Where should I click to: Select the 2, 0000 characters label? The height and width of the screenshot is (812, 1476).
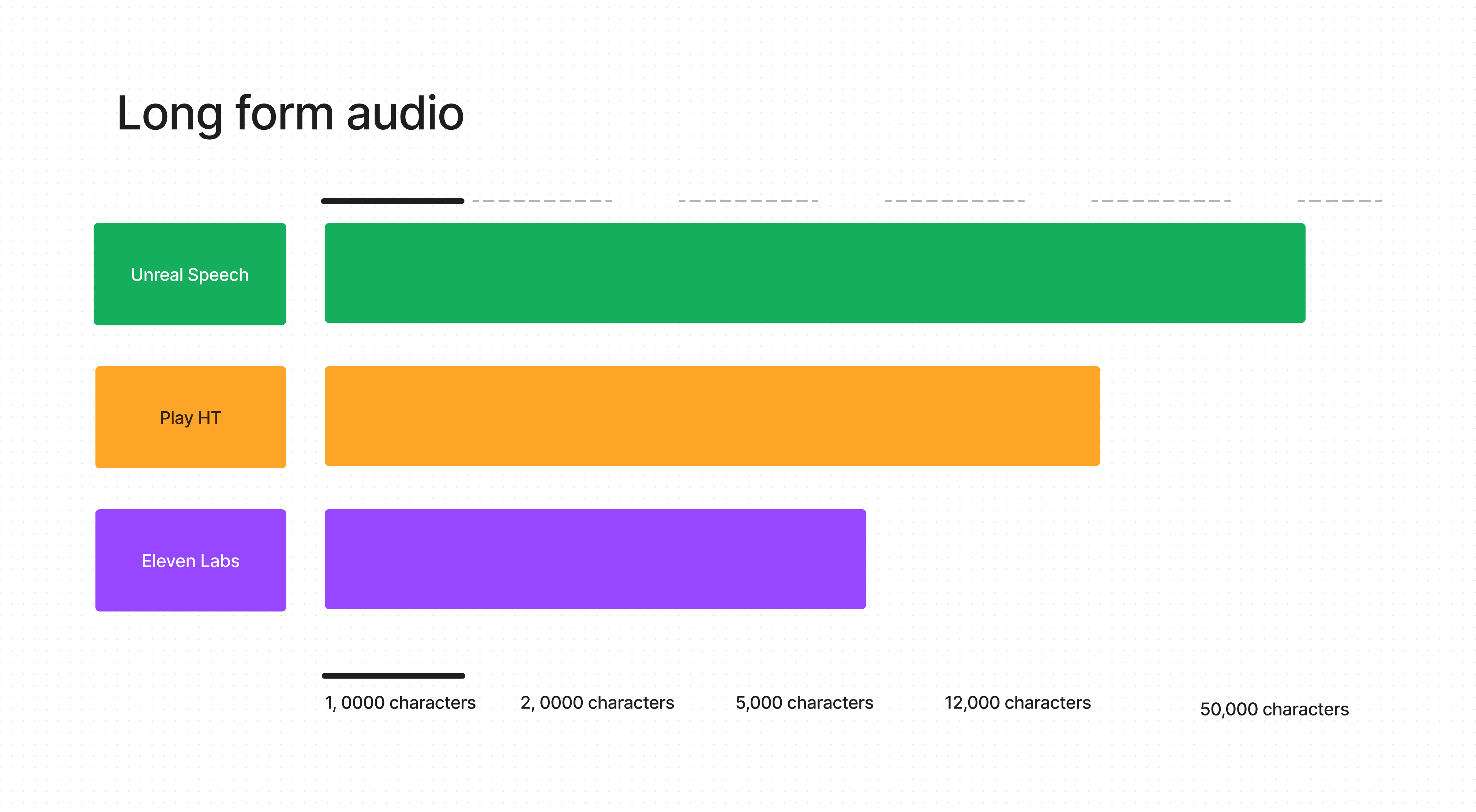(597, 703)
